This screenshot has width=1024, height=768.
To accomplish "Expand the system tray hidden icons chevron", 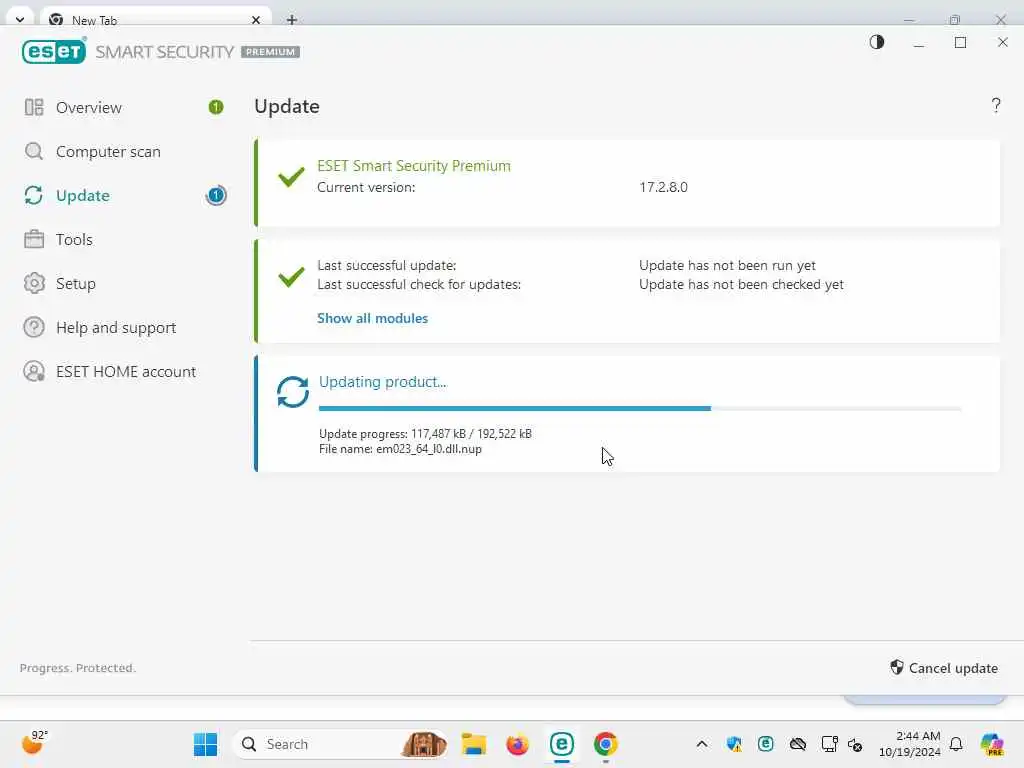I will pyautogui.click(x=702, y=744).
